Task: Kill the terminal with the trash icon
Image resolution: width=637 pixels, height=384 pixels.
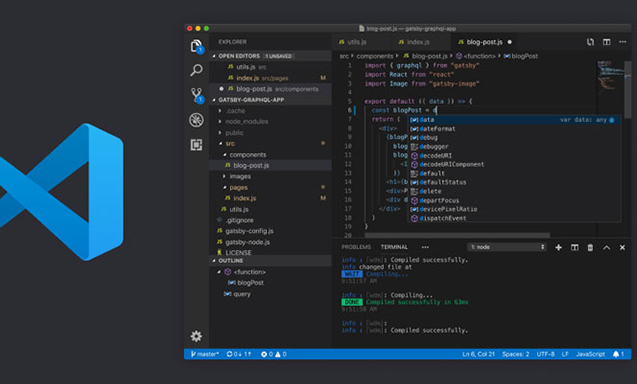Action: (x=590, y=247)
